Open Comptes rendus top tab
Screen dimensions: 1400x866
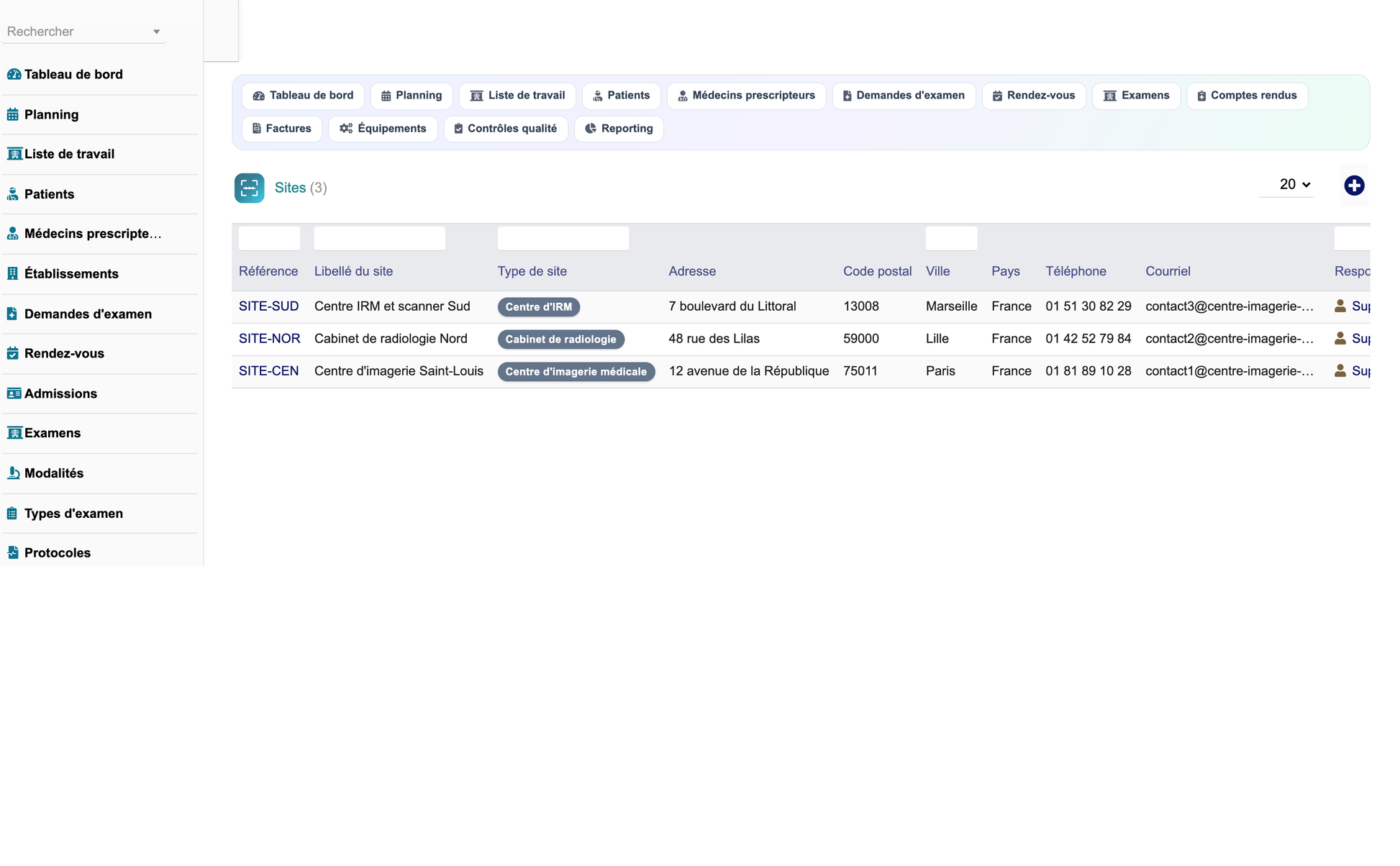coord(1247,96)
